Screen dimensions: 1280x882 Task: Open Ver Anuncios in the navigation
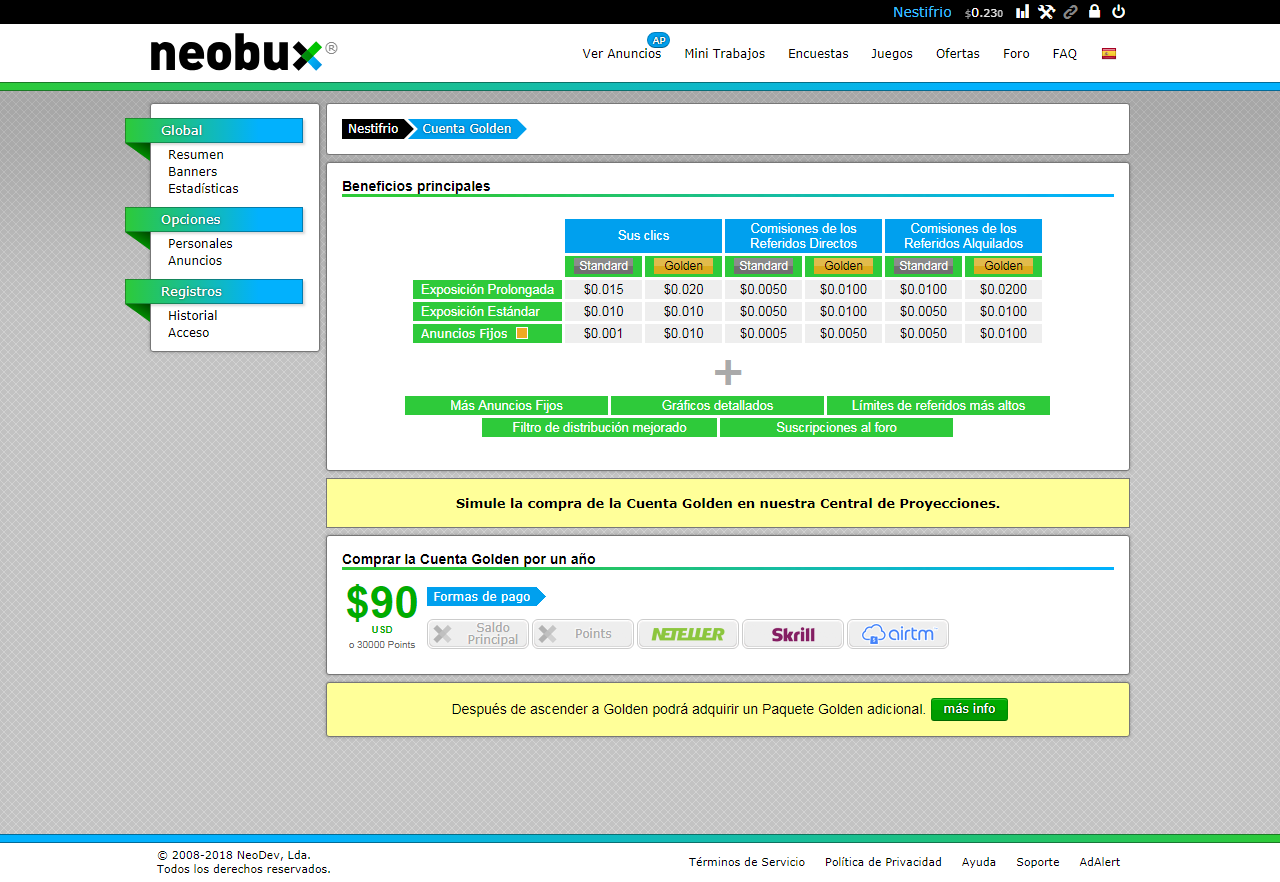point(622,54)
